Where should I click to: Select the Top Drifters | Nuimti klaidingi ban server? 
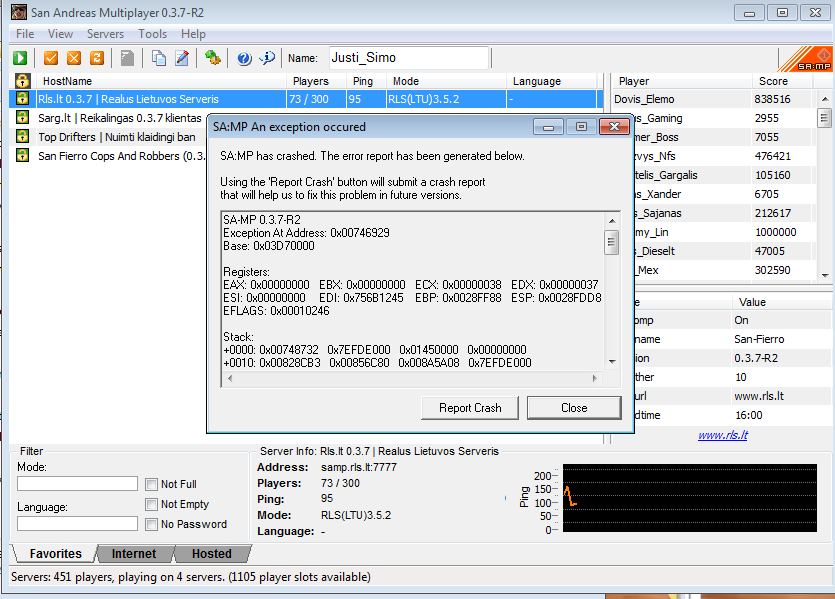coord(117,137)
